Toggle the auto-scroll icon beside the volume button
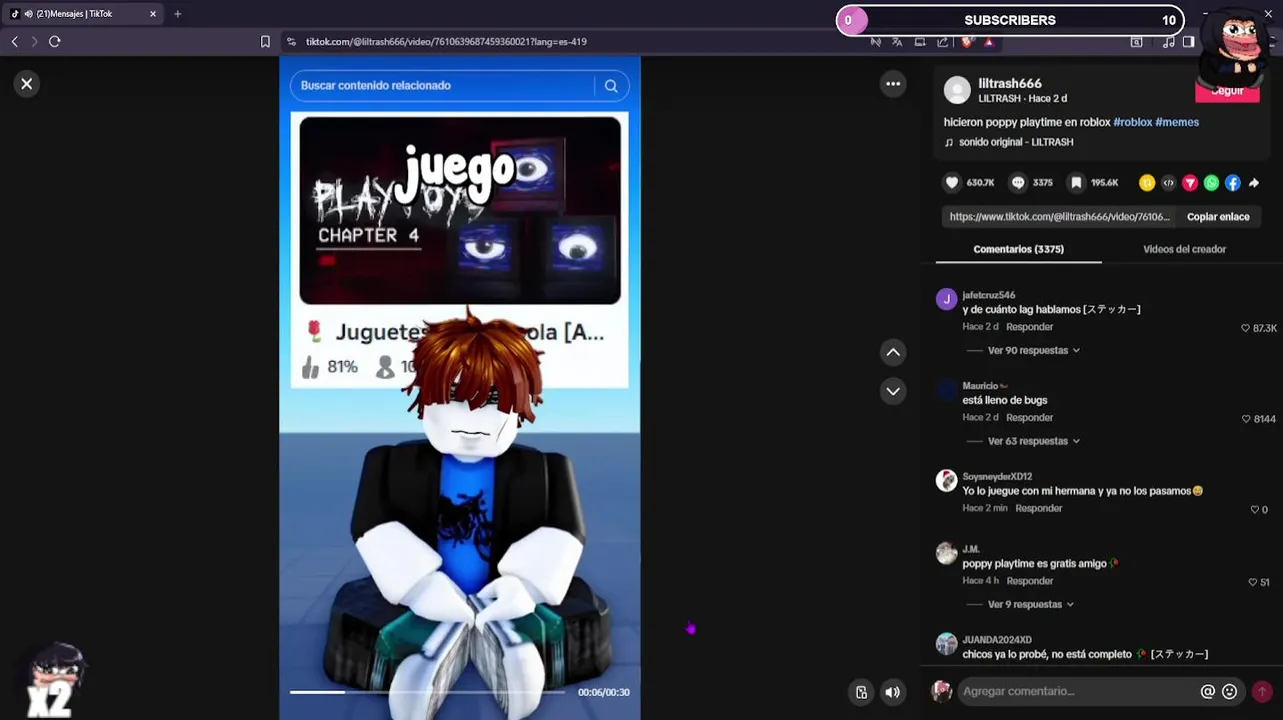Screen dimensions: 1283x720 861,692
